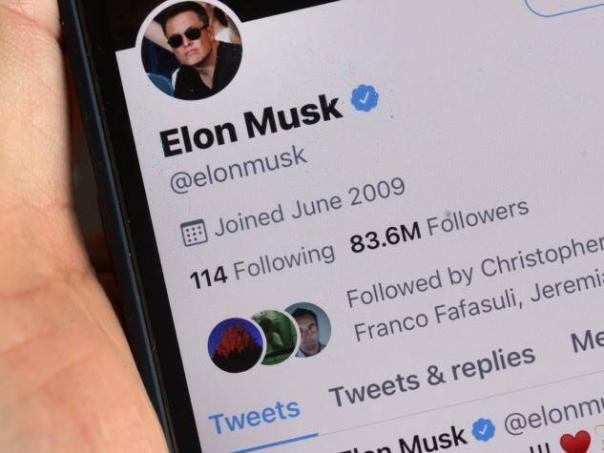Tap the outlined button at top right
This screenshot has height=453, width=604.
(565, 8)
